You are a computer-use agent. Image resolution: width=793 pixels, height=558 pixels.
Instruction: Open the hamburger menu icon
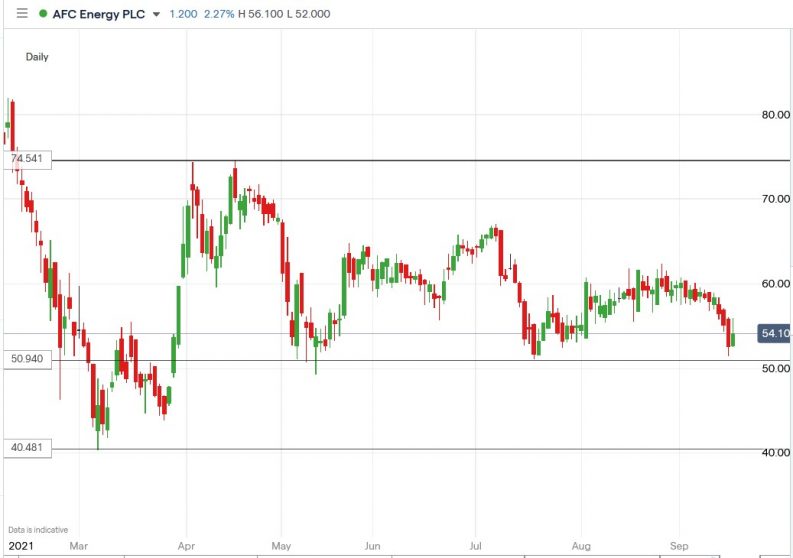[x=22, y=14]
